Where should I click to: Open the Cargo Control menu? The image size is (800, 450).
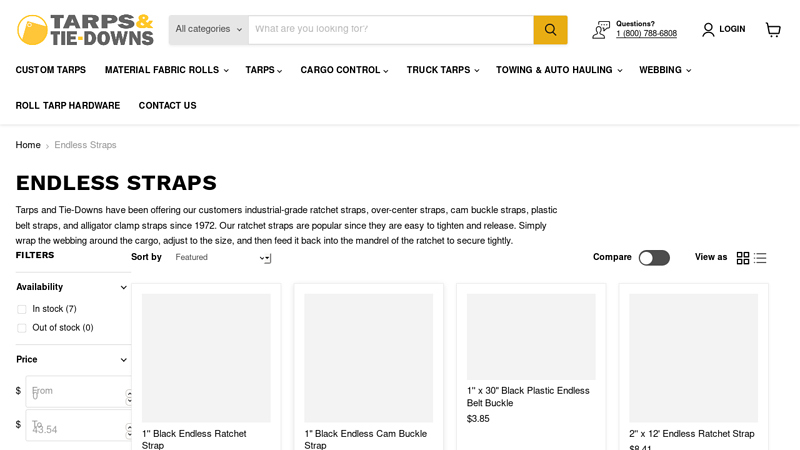click(x=344, y=70)
